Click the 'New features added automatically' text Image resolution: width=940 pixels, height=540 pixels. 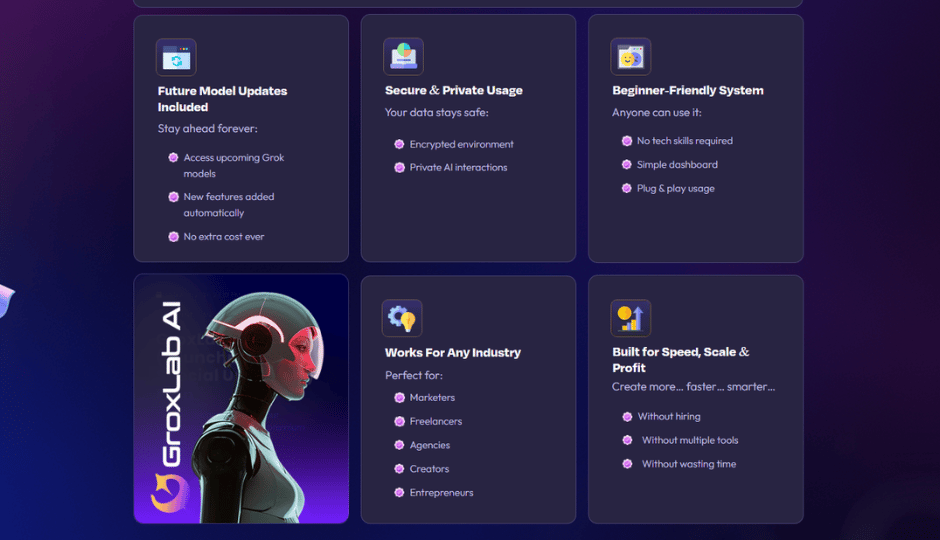(229, 204)
